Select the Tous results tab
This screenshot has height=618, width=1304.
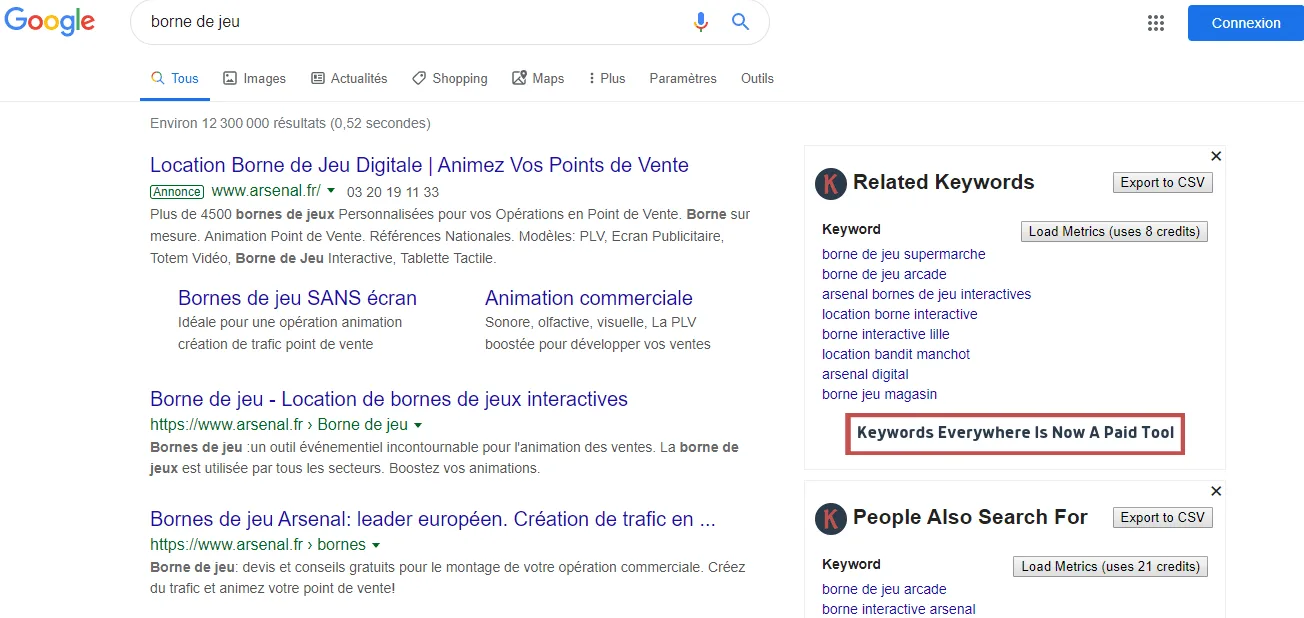coord(175,78)
